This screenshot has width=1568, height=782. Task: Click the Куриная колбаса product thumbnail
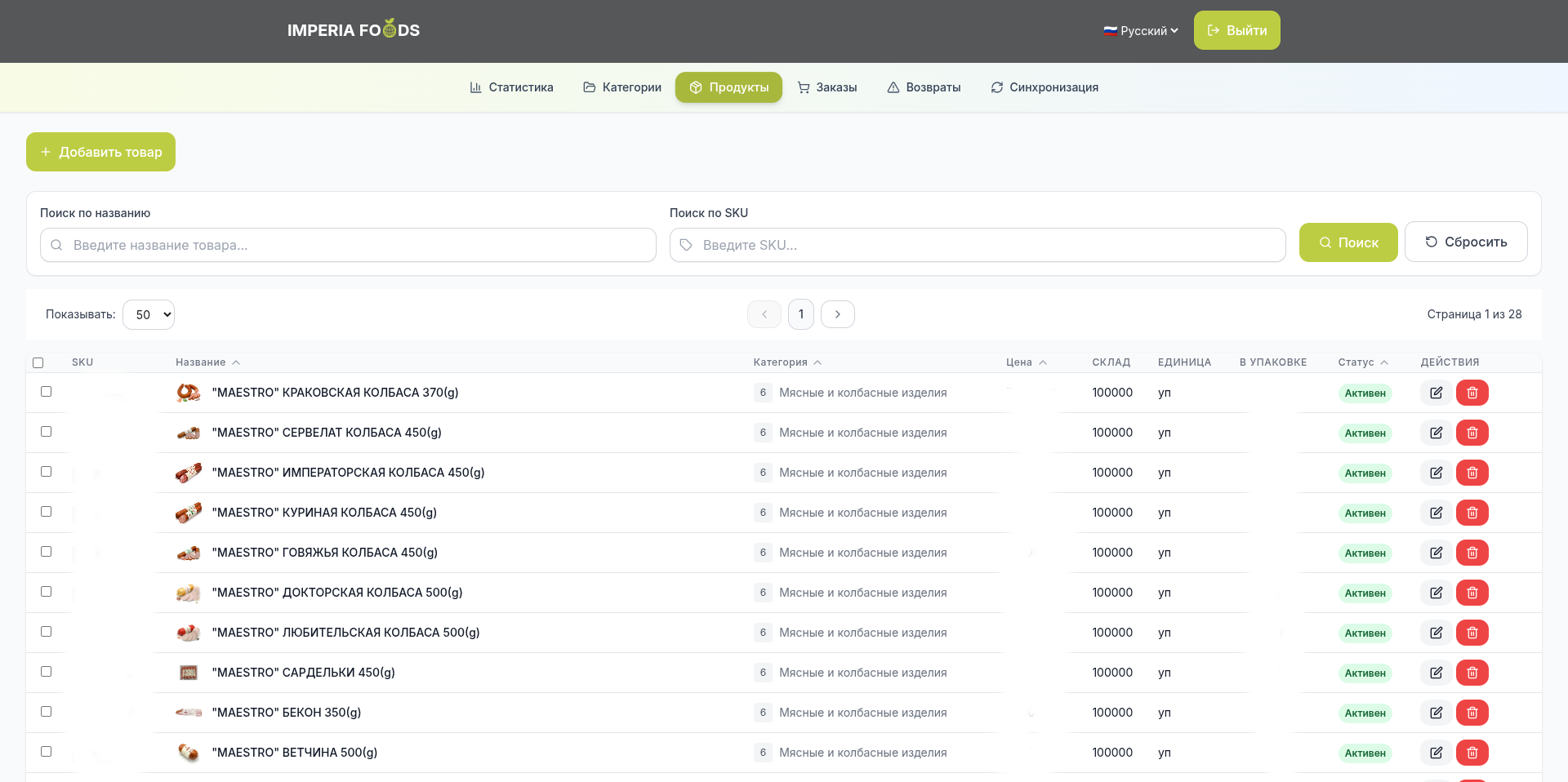pos(189,513)
